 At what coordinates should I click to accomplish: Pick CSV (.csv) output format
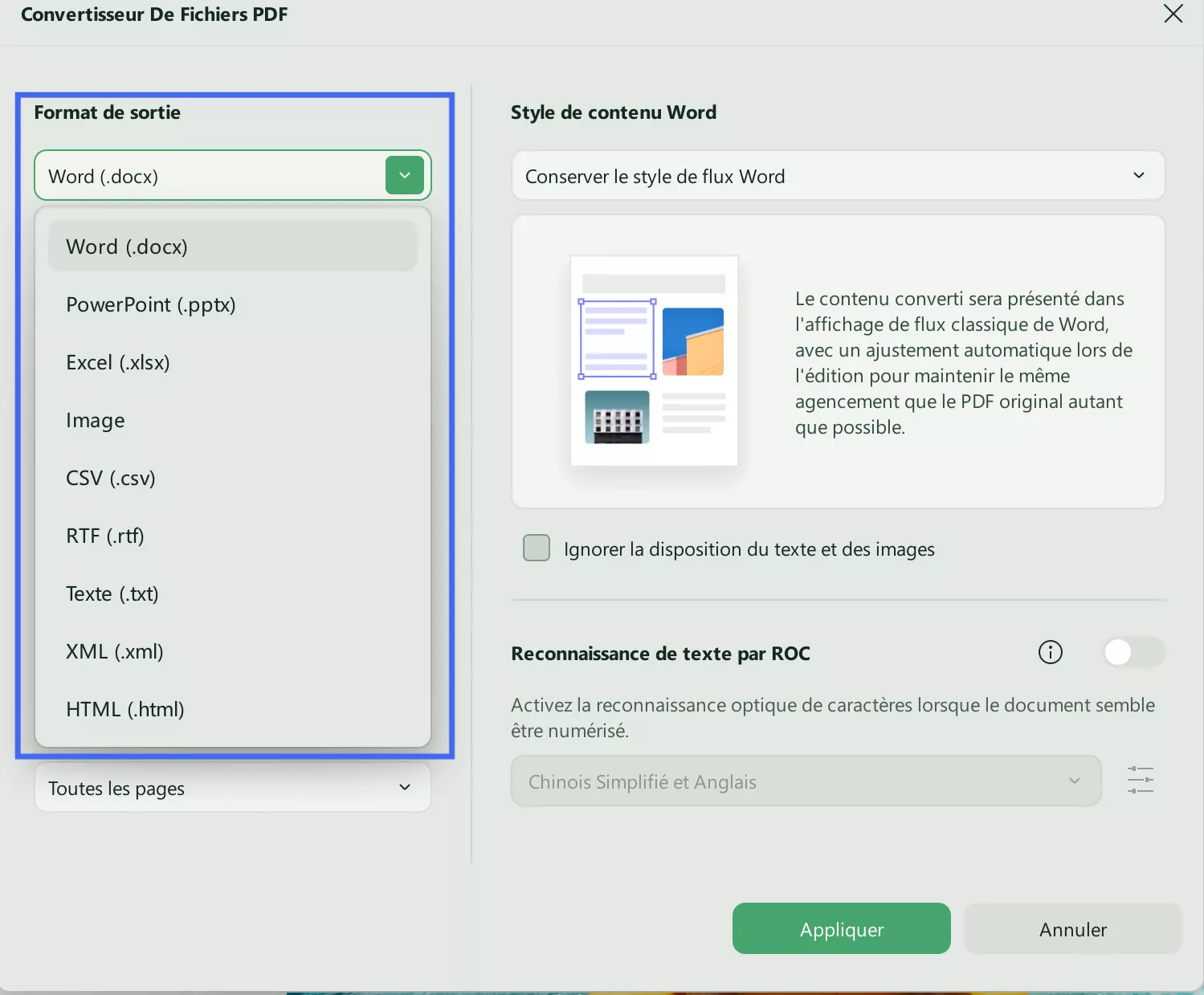tap(111, 478)
